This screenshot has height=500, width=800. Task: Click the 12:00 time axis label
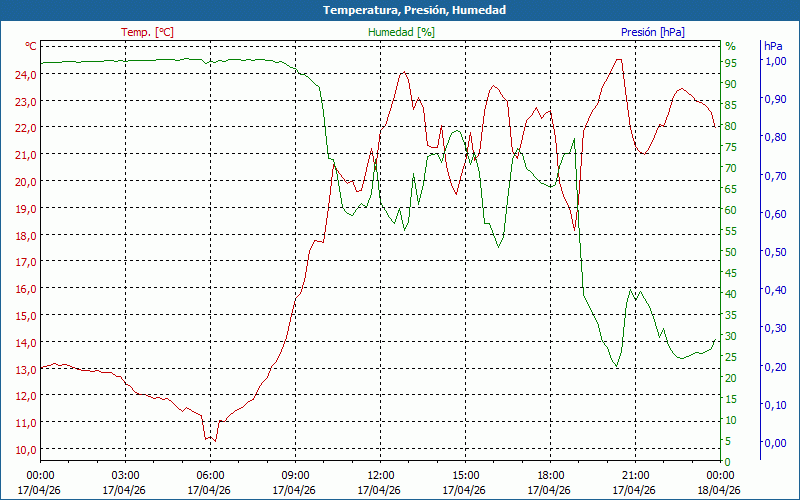click(380, 475)
